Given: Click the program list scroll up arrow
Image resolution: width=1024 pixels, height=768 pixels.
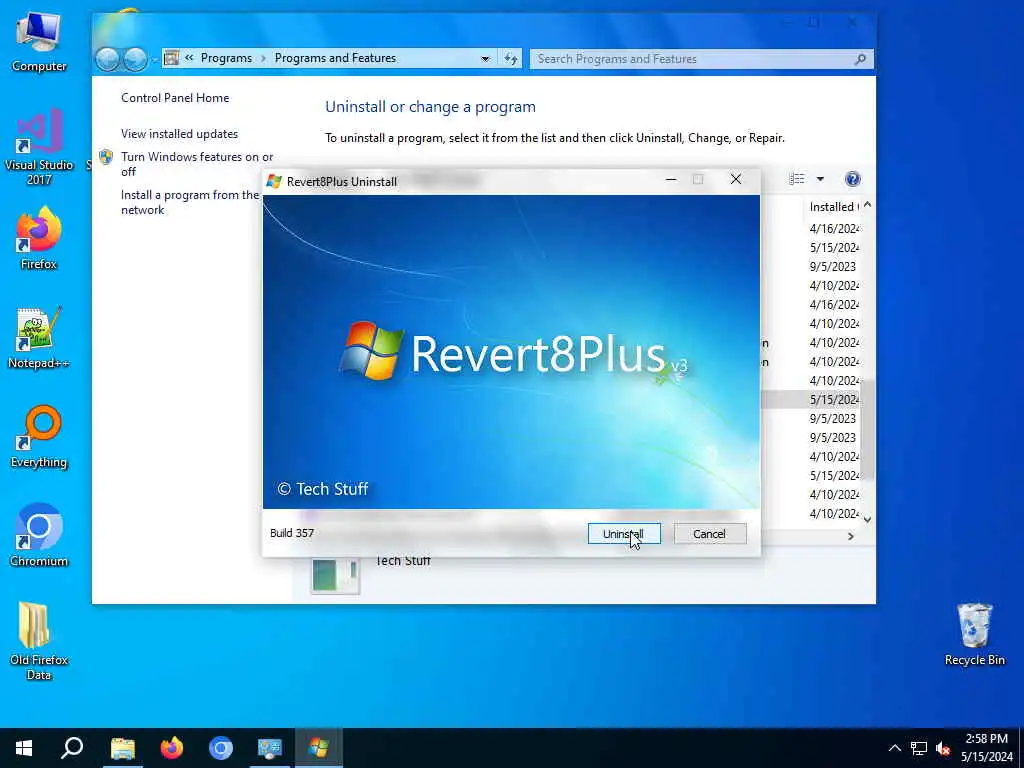Looking at the screenshot, I should tap(867, 205).
